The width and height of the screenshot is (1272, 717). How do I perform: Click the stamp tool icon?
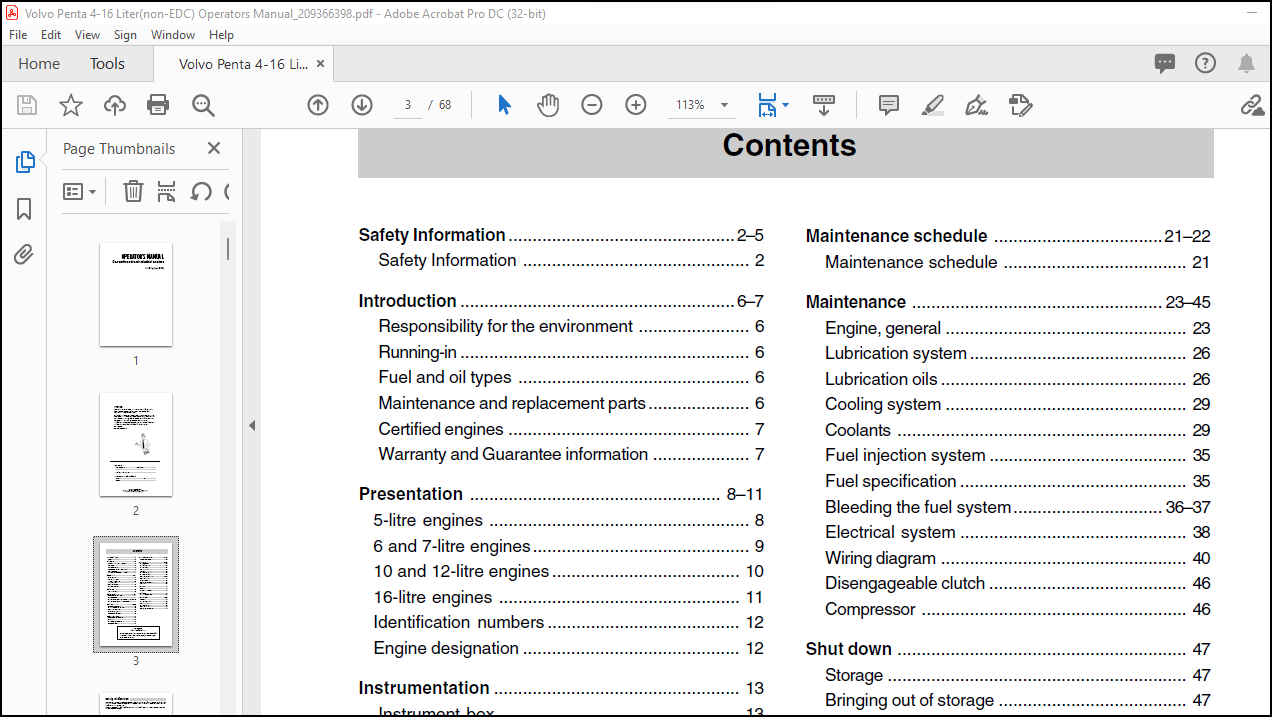[x=1020, y=105]
